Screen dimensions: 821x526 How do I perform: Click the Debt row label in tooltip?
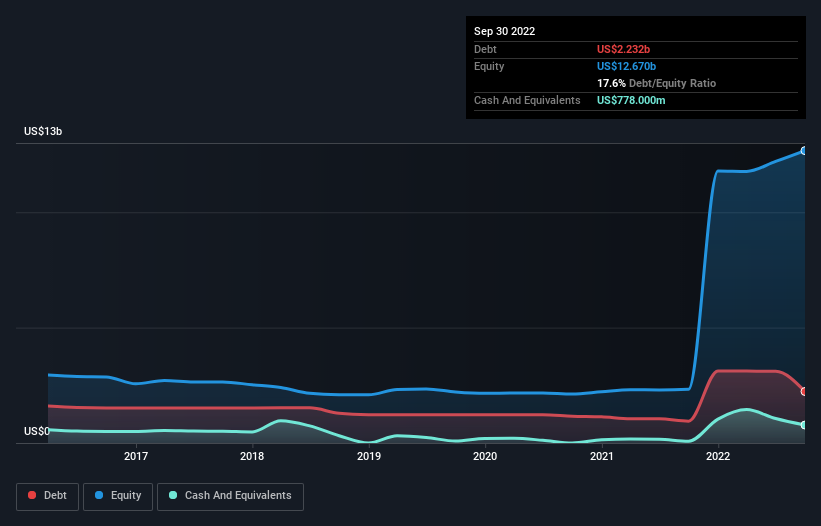[485, 49]
